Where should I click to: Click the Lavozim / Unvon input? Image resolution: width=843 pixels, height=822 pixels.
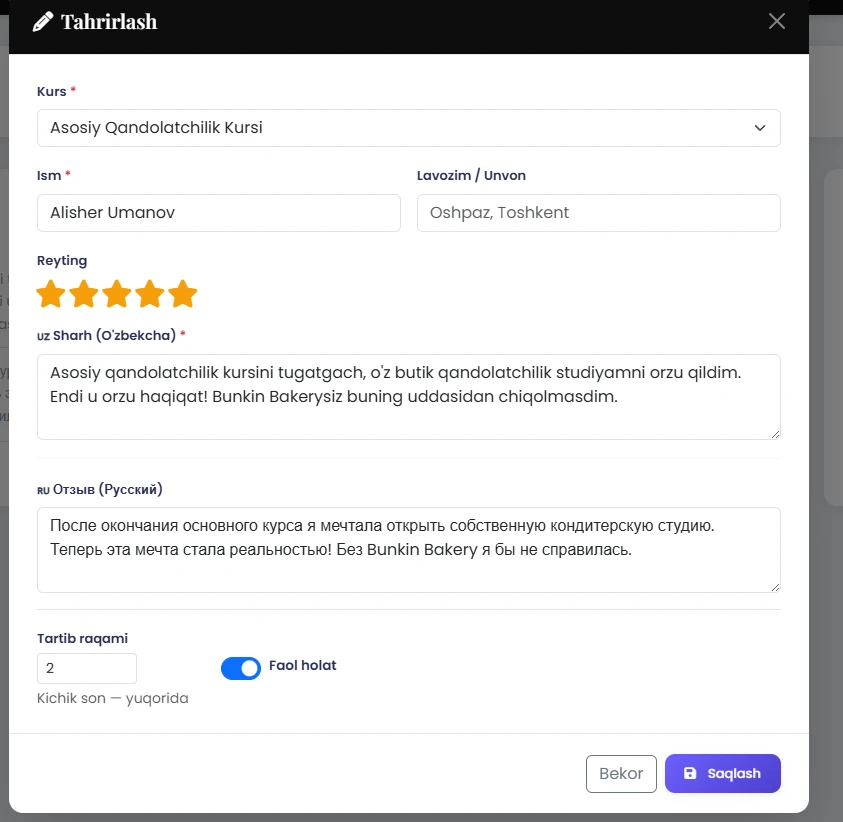[598, 213]
